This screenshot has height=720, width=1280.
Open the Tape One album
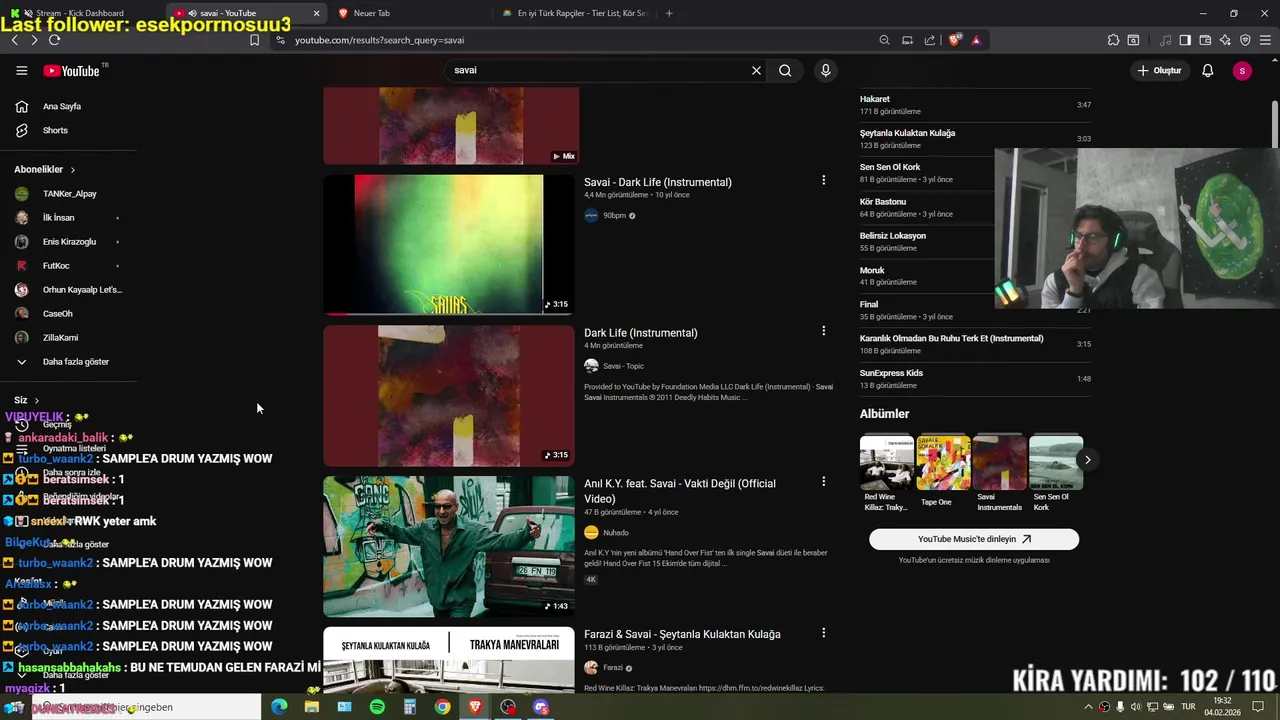943,462
